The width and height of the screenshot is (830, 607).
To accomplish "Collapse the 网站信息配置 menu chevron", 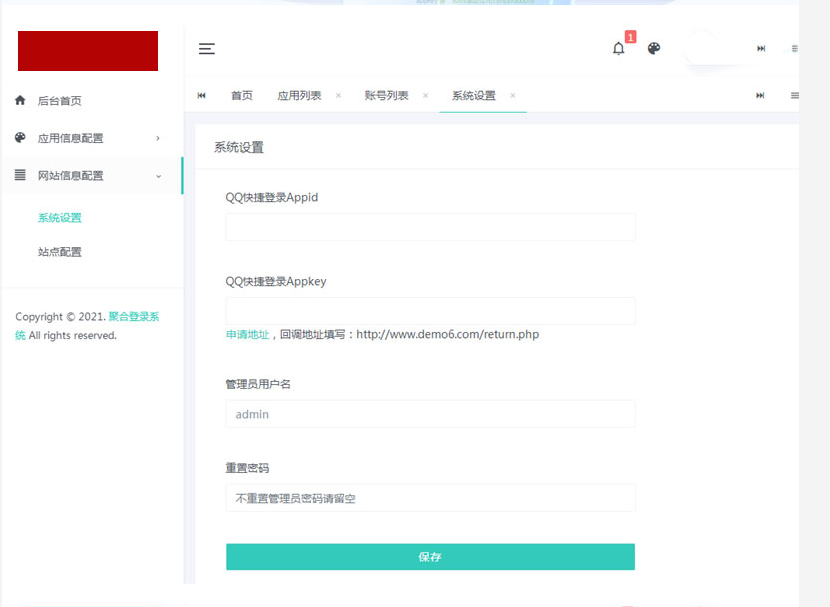I will [158, 176].
